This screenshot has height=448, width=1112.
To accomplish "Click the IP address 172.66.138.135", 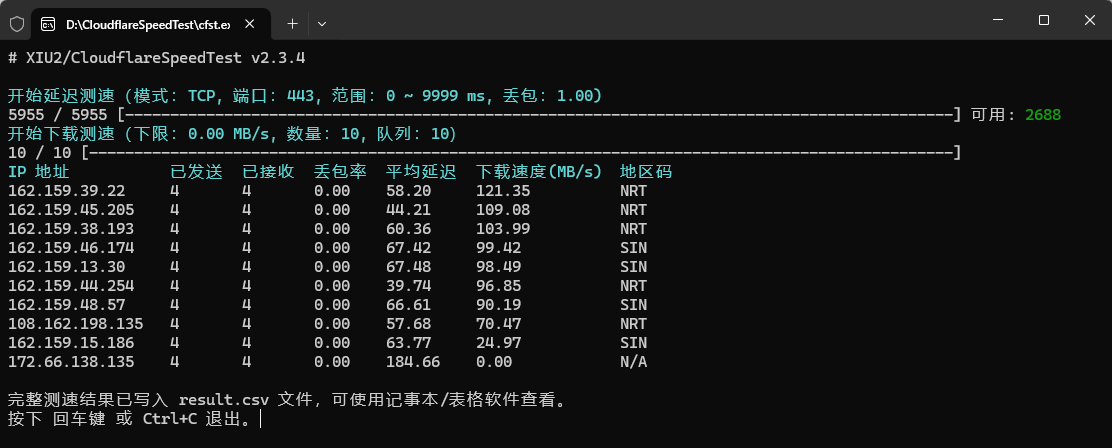I will [x=70, y=362].
